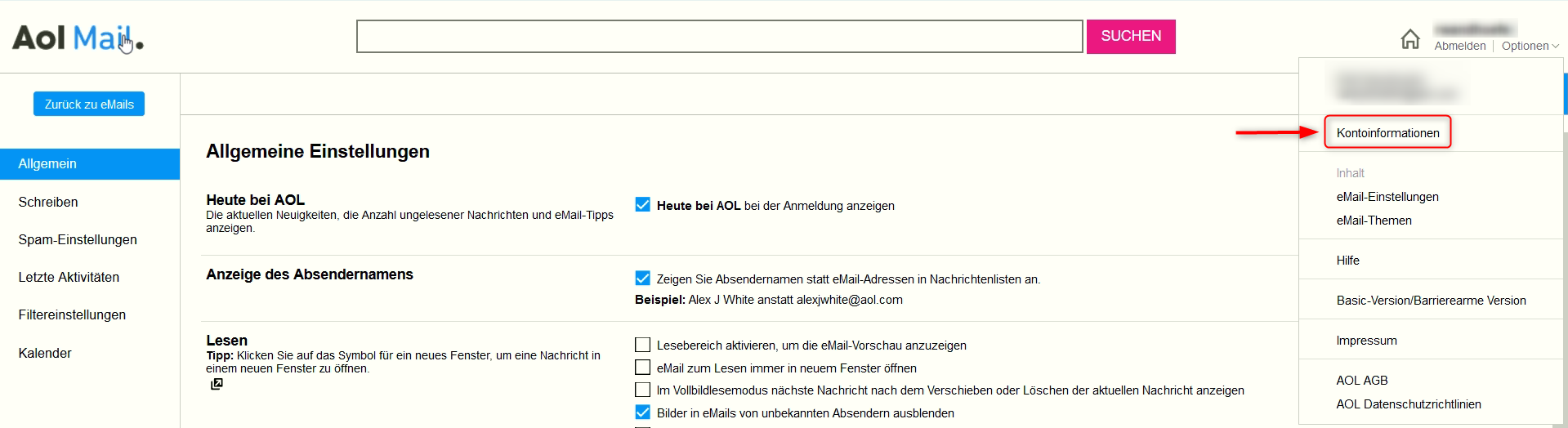Open Impressum menu entry
The width and height of the screenshot is (1568, 428).
(1366, 341)
